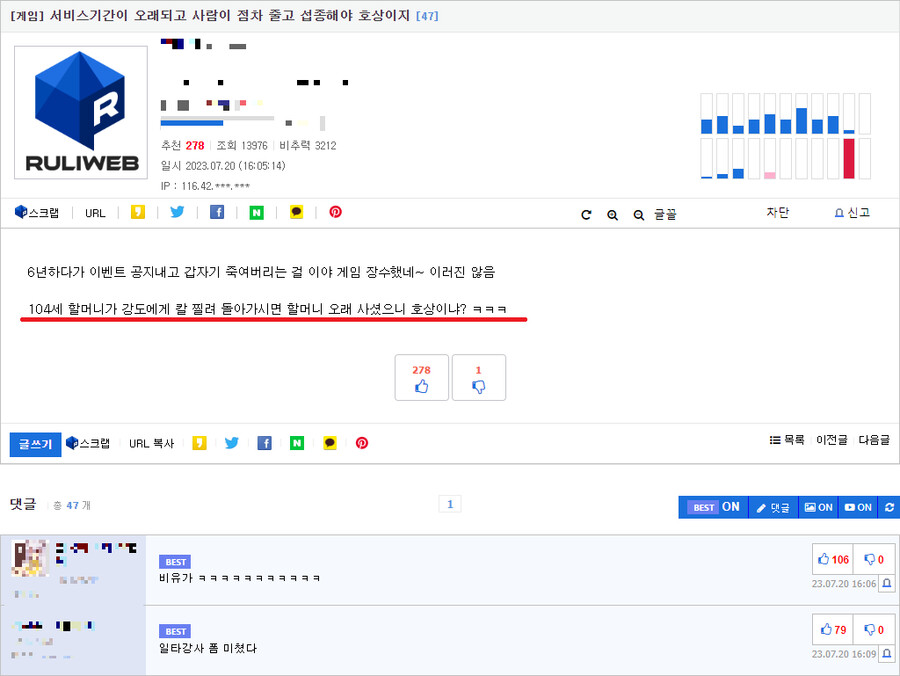Zoom in on the post text
Image resolution: width=900 pixels, height=676 pixels.
[612, 213]
